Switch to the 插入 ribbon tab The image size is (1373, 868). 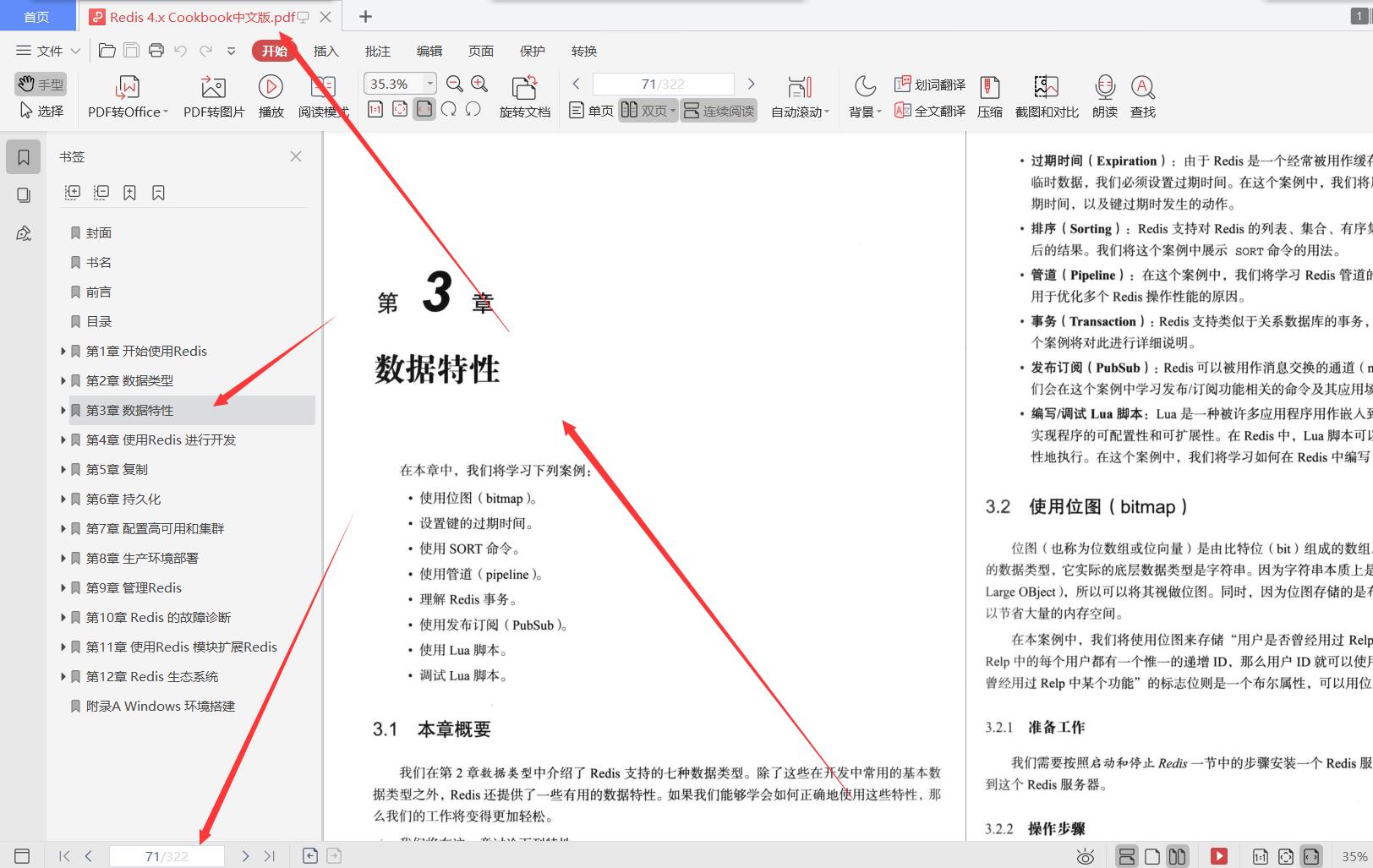click(x=325, y=51)
